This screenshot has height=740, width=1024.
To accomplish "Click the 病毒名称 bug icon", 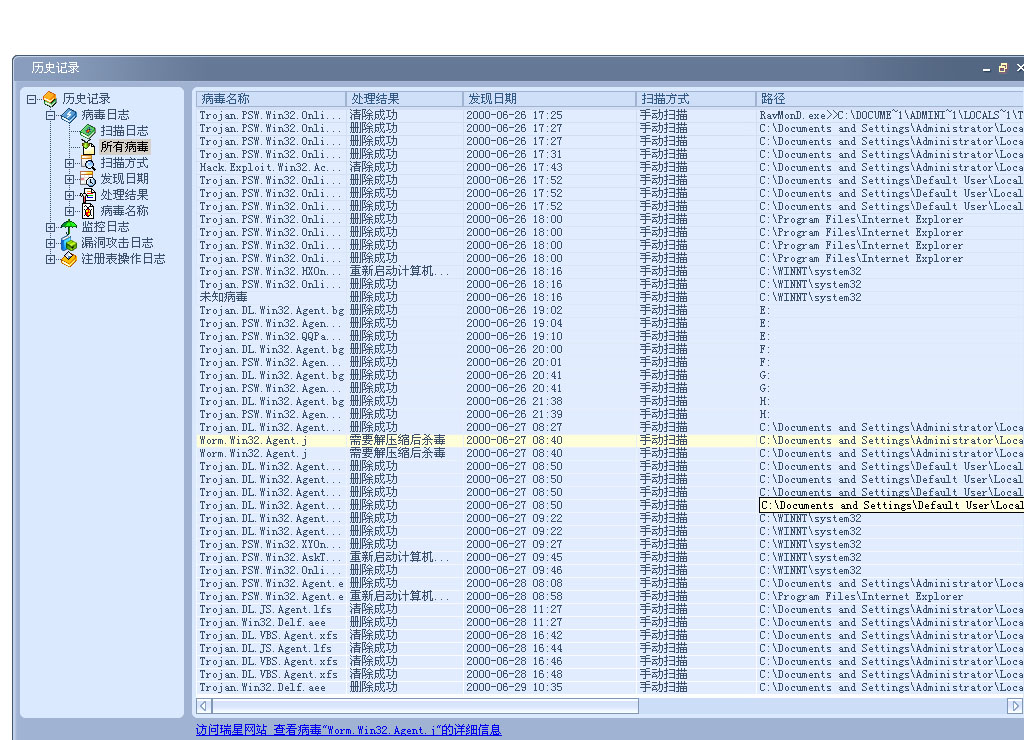I will (88, 211).
